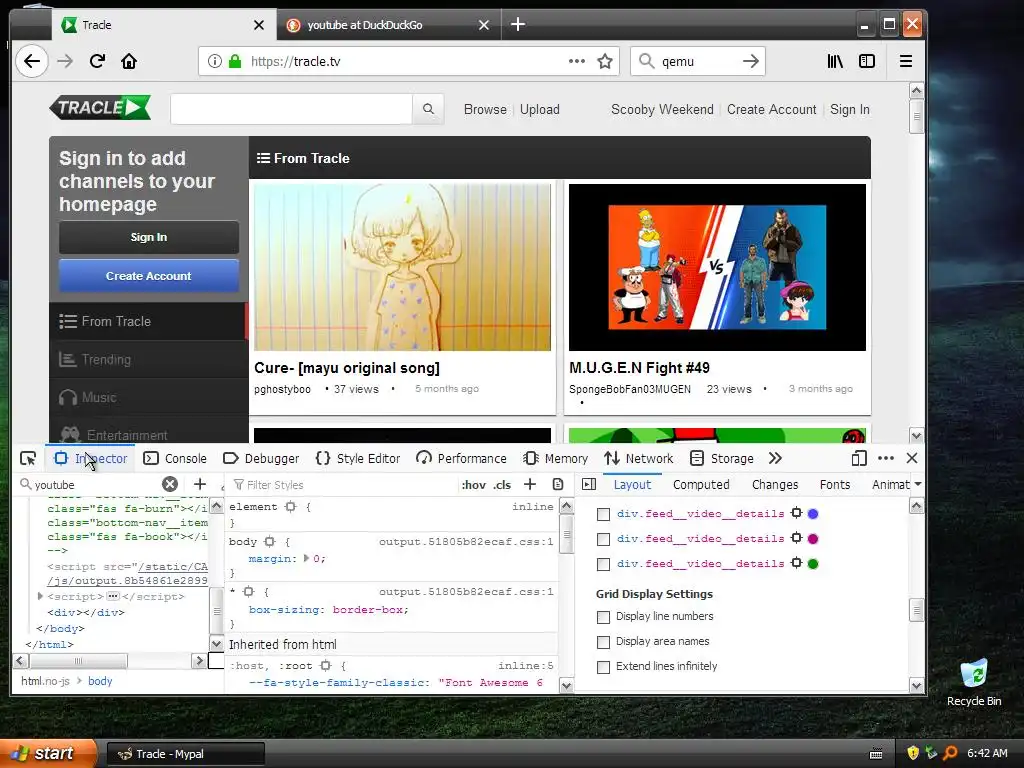Clear the youtube search in Inspector

click(x=170, y=485)
